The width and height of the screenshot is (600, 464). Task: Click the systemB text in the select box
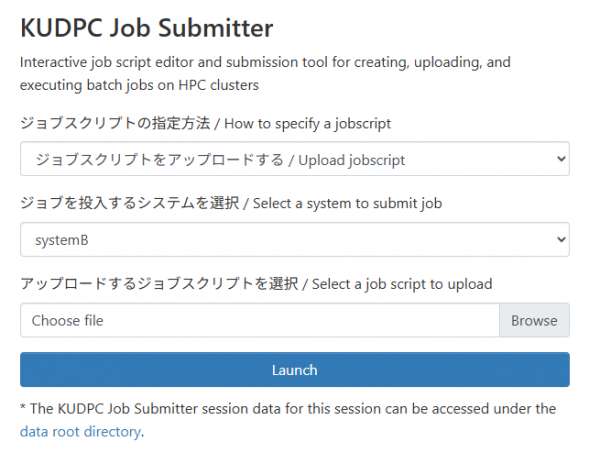(62, 240)
